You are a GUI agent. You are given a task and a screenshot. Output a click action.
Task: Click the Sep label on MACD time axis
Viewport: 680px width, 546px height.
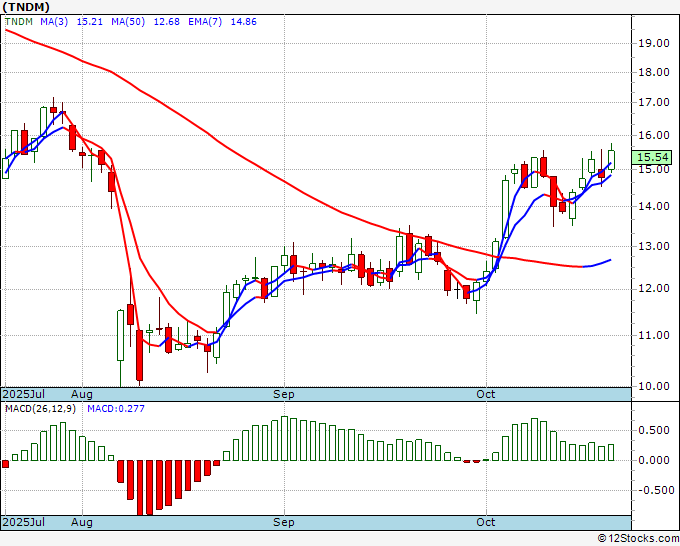(284, 522)
